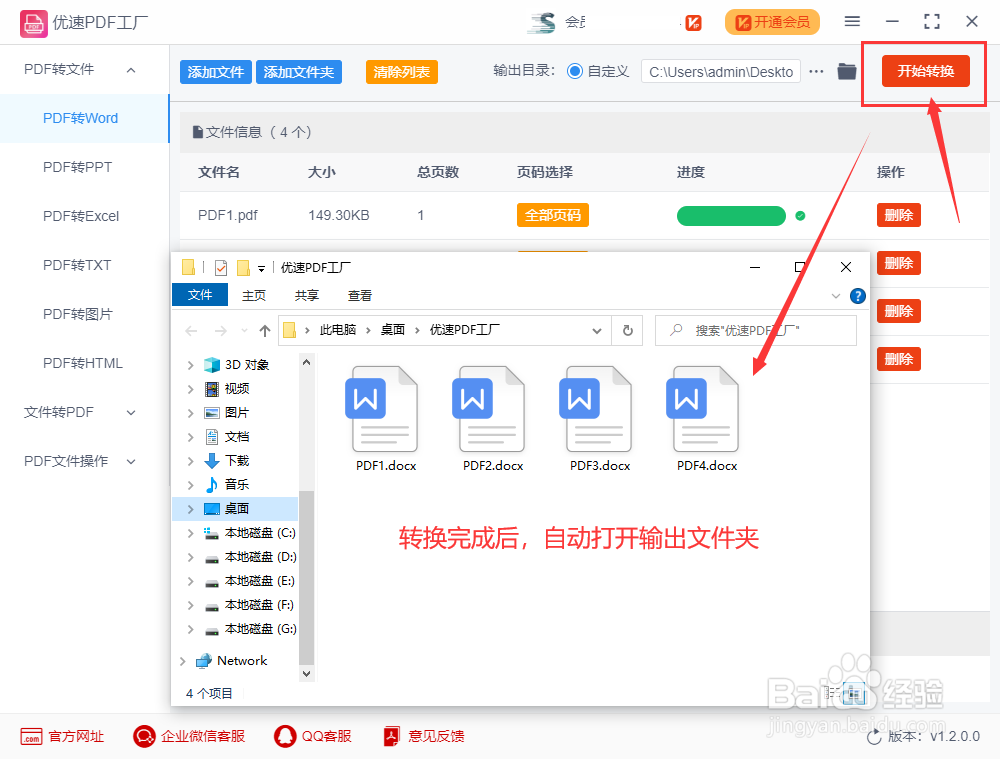Click the version refresh icon
Image resolution: width=1000 pixels, height=760 pixels.
874,737
